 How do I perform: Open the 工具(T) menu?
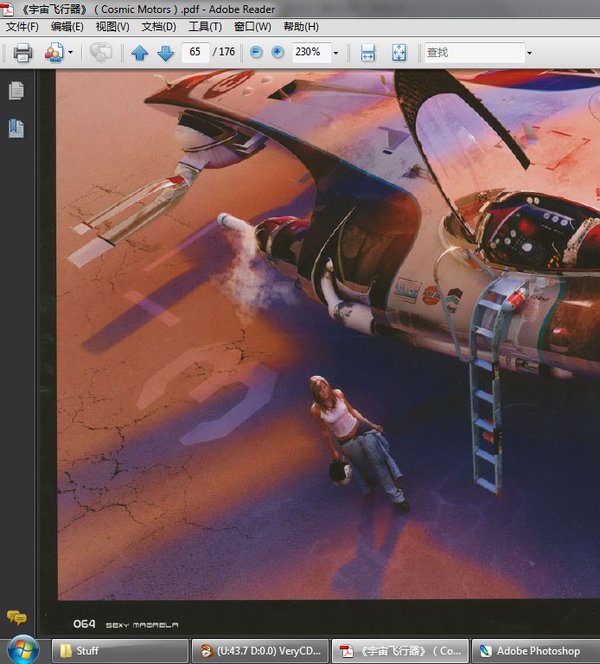click(205, 27)
